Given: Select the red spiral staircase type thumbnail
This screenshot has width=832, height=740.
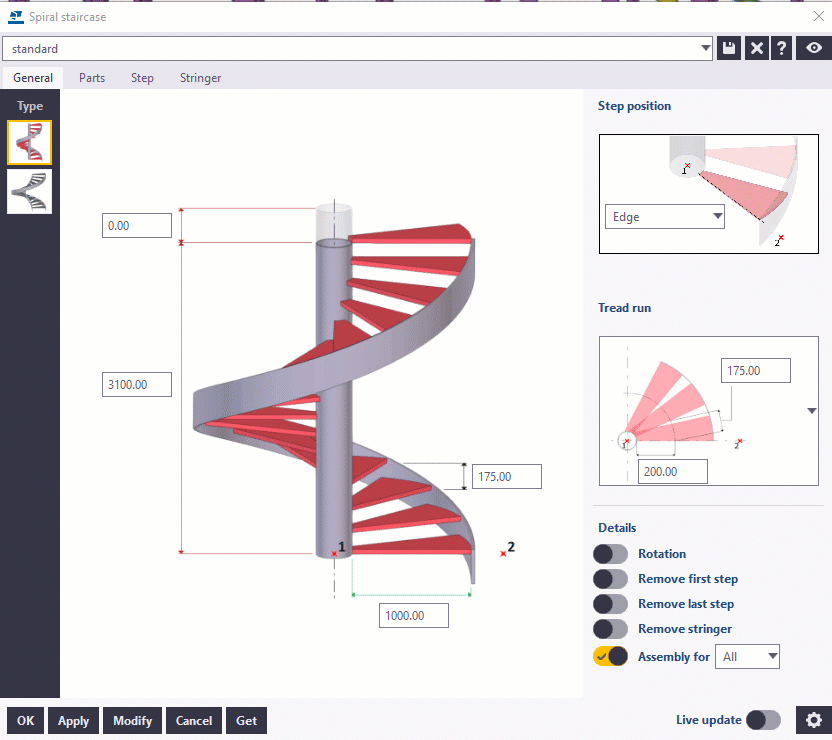Looking at the screenshot, I should click(30, 142).
